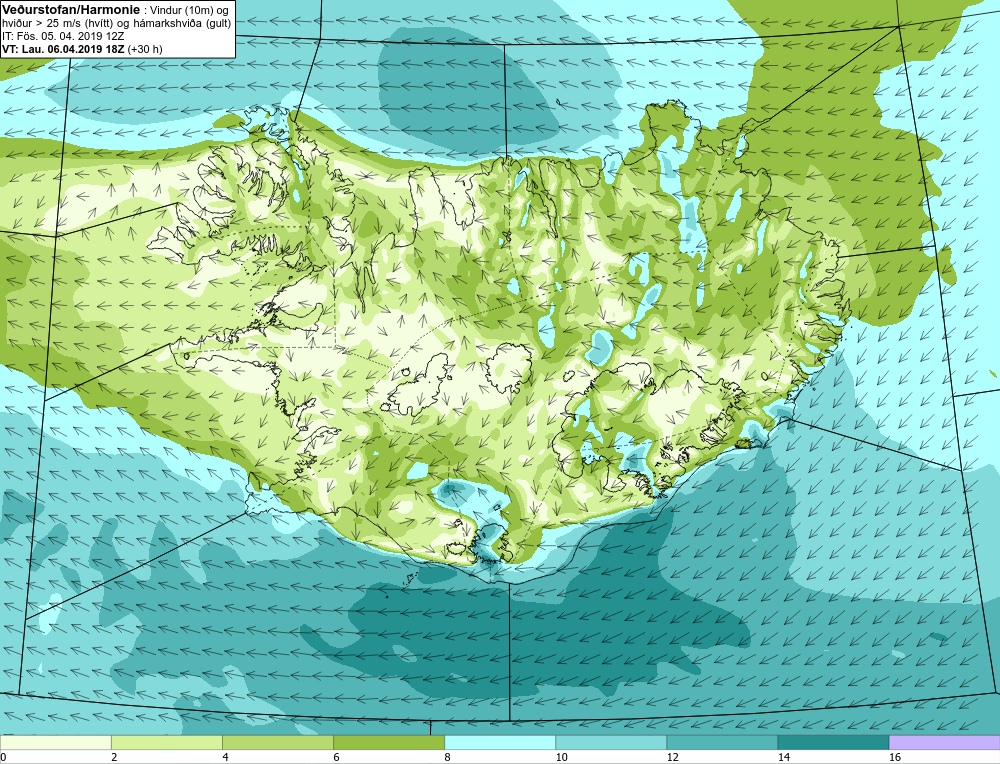
Task: Click the legend label '4'
Action: point(225,757)
